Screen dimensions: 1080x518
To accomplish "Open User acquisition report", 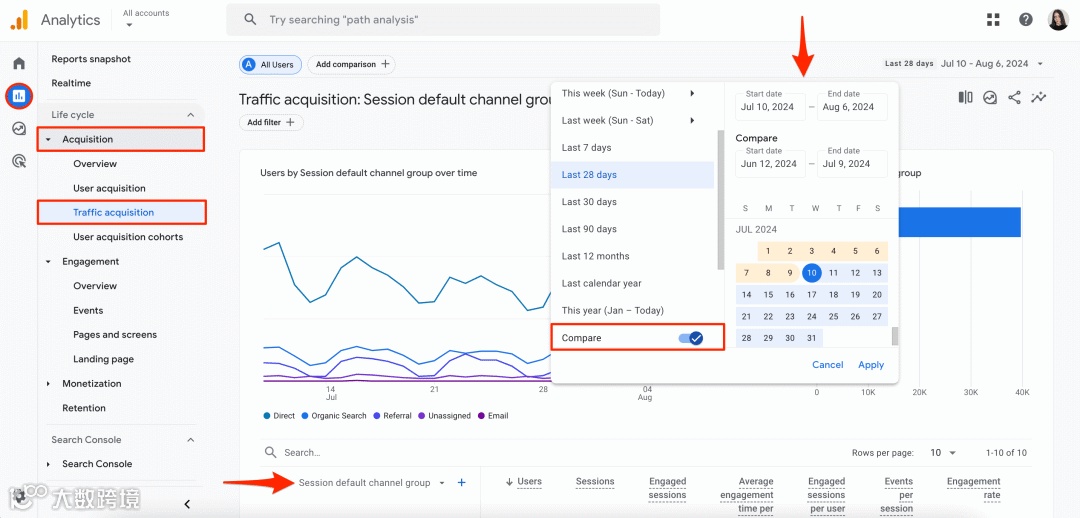I will (110, 188).
